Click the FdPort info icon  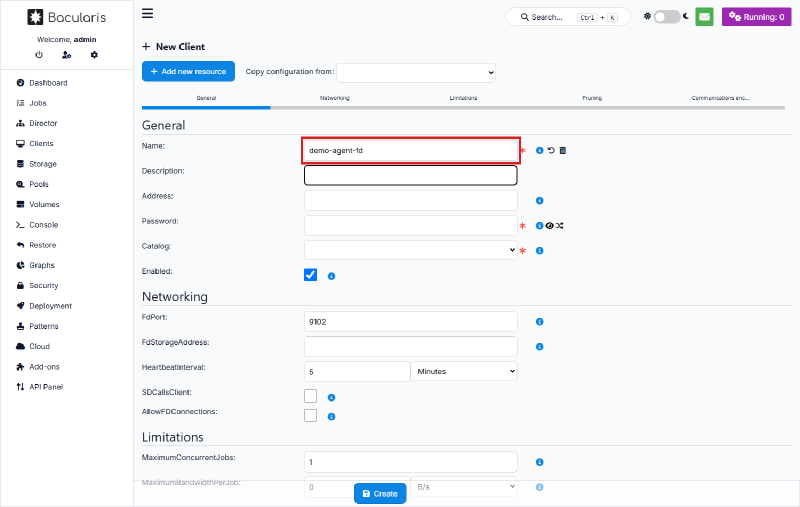539,321
